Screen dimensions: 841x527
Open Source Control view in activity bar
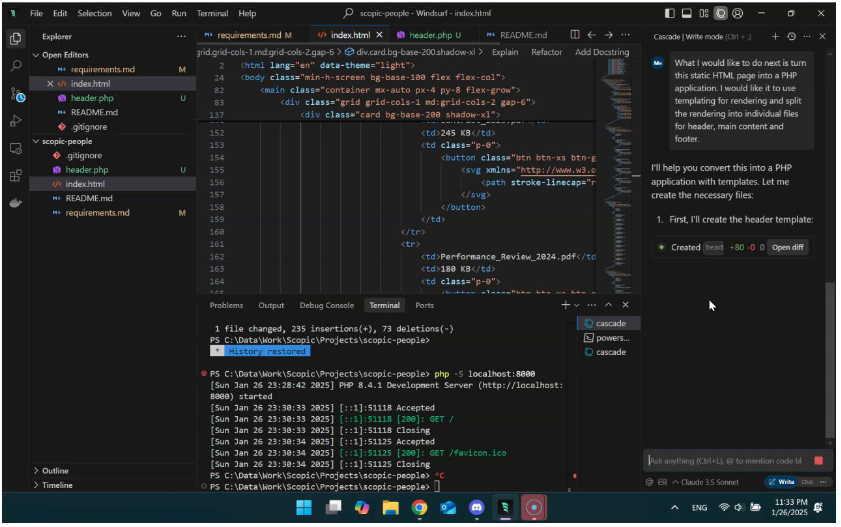click(17, 95)
